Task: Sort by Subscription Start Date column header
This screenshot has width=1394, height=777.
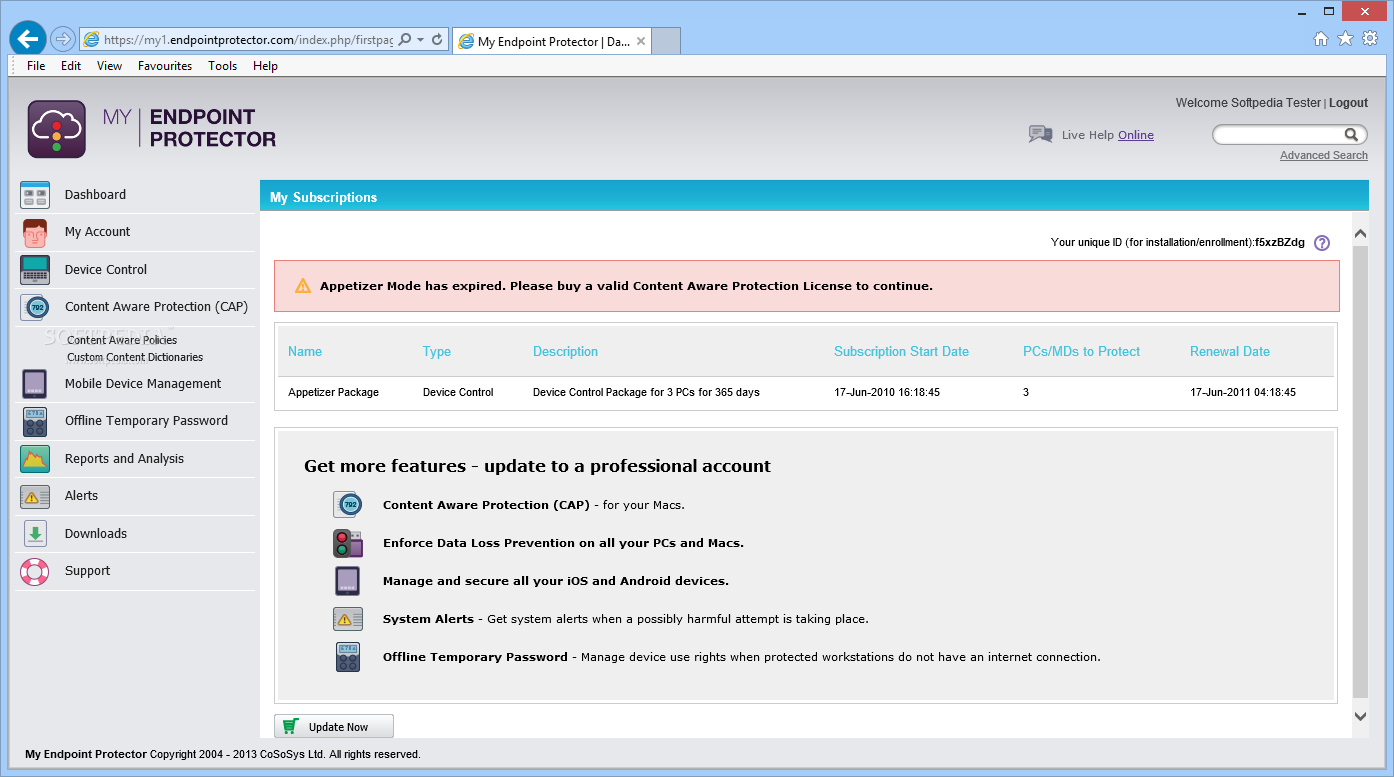Action: [902, 352]
